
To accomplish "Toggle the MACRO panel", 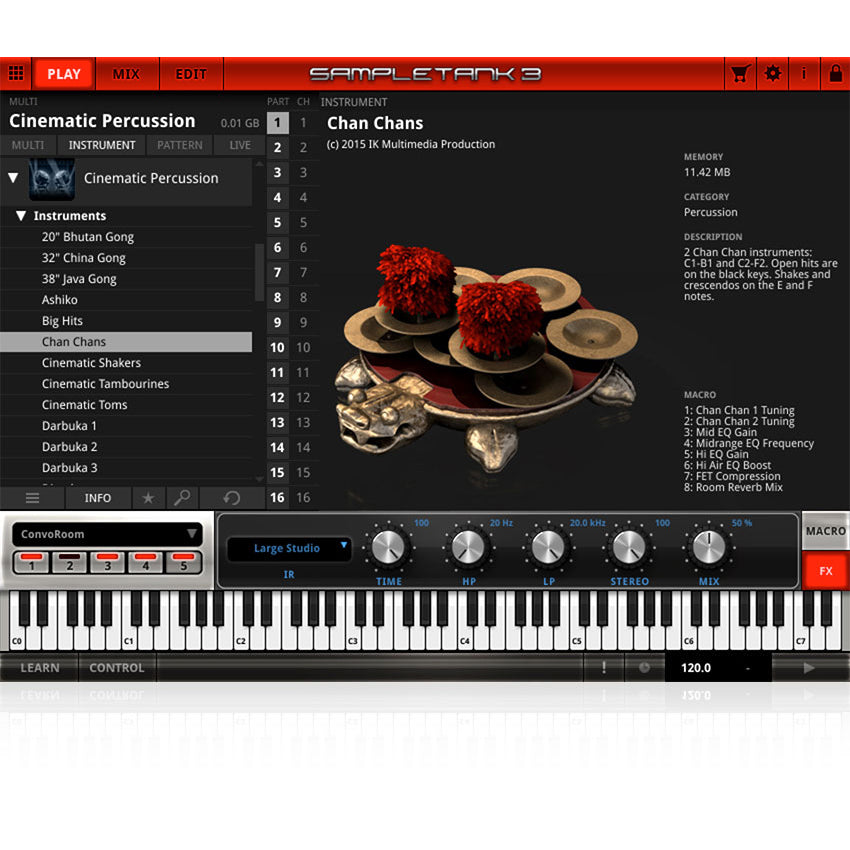I will click(827, 532).
